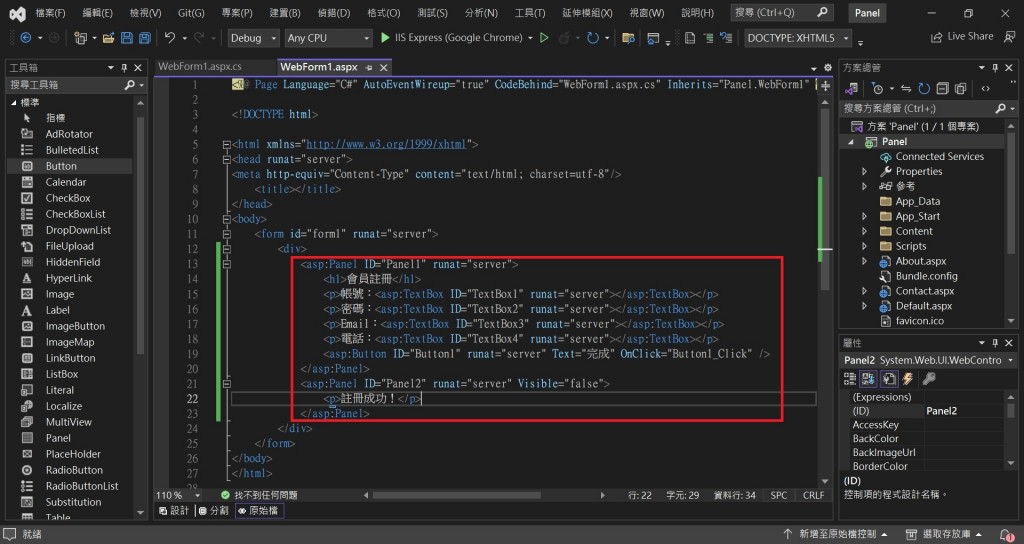Image resolution: width=1024 pixels, height=544 pixels.
Task: Click the Property Pages wrench icon
Action: (929, 378)
